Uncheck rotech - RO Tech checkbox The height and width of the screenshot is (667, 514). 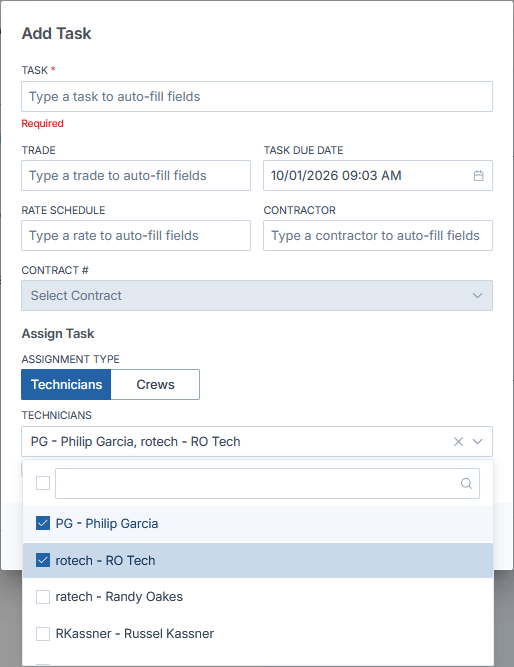(43, 560)
